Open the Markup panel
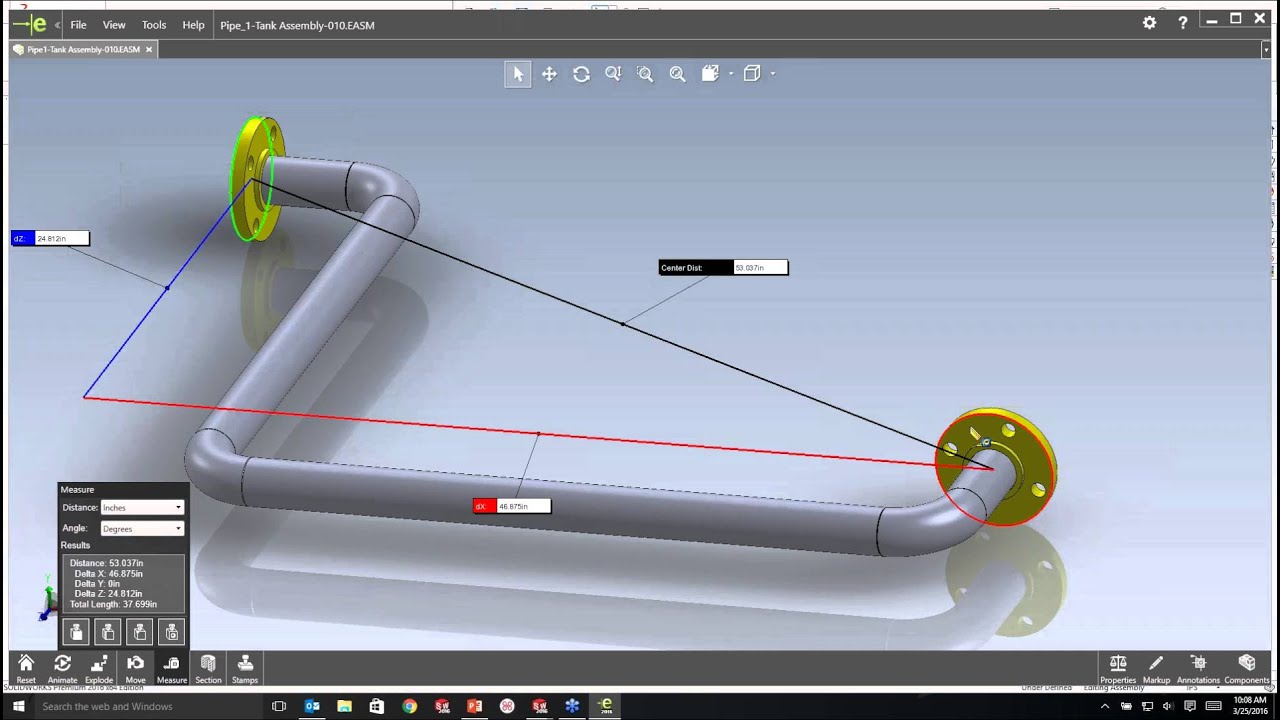 1156,669
